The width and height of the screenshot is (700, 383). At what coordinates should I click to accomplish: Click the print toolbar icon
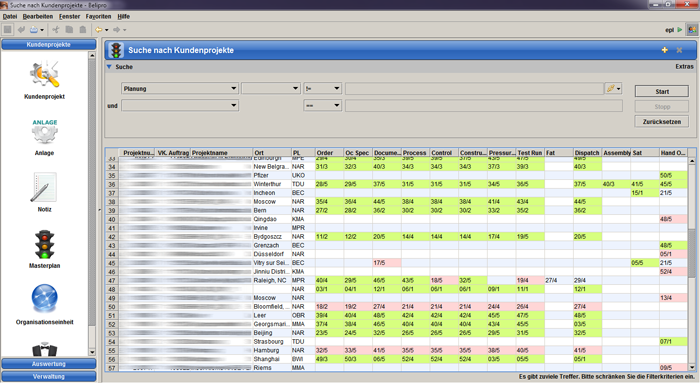(34, 29)
